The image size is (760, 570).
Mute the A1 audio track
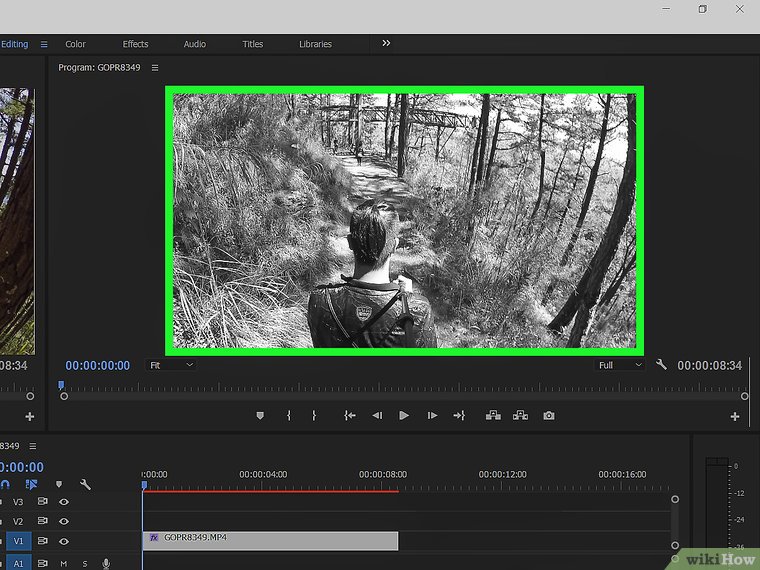tap(63, 564)
